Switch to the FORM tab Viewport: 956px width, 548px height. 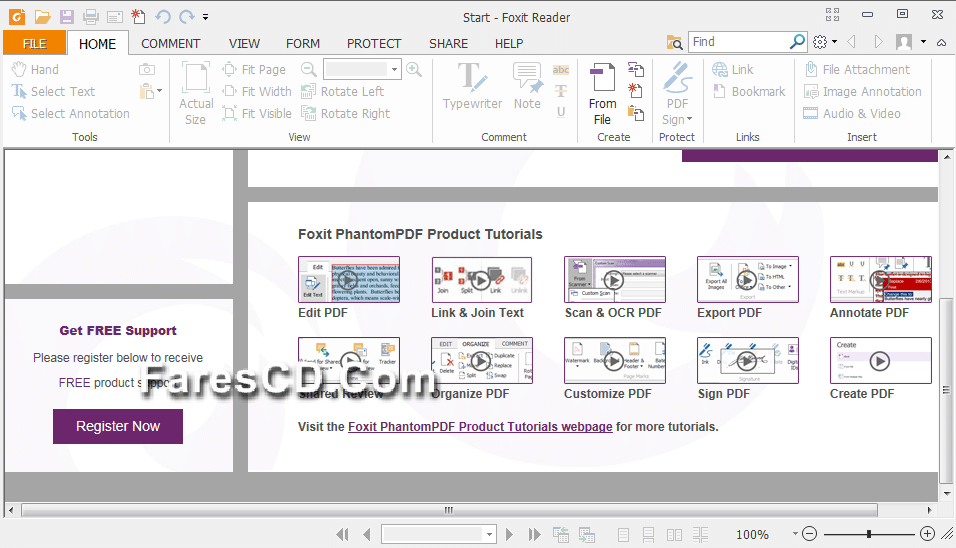click(303, 44)
